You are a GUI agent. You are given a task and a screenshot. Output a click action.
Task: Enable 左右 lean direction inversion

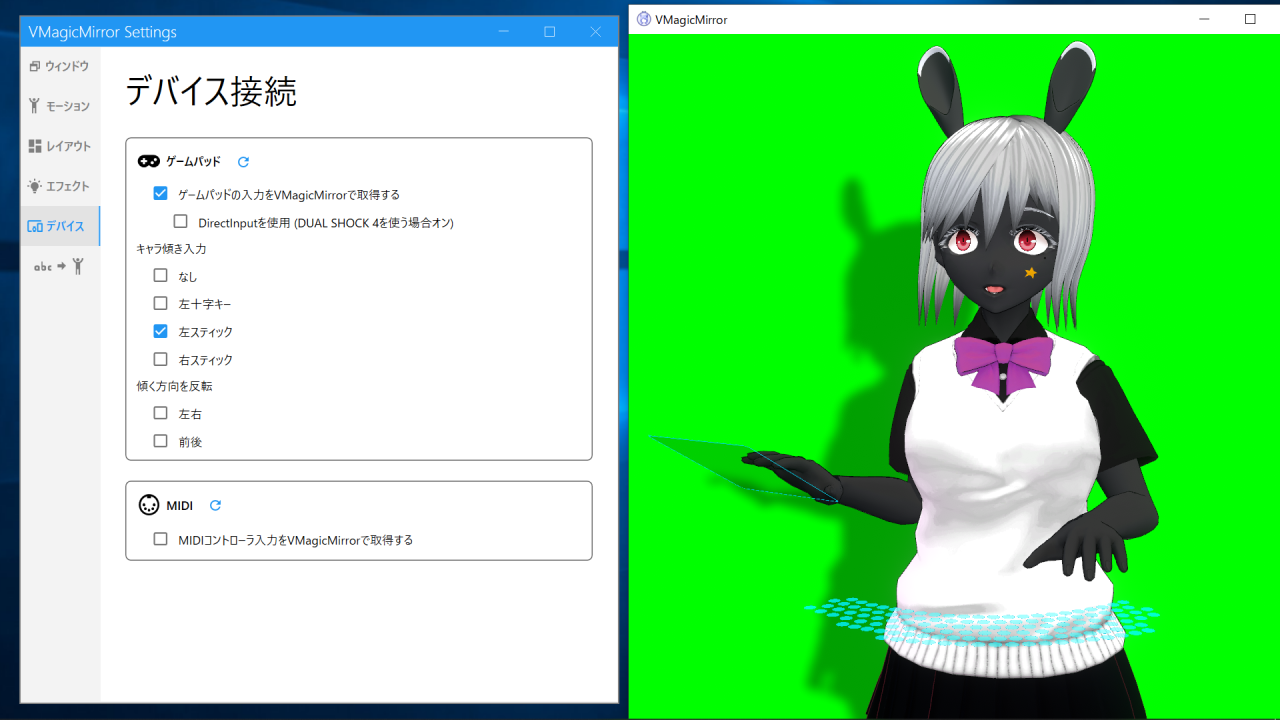pos(160,413)
